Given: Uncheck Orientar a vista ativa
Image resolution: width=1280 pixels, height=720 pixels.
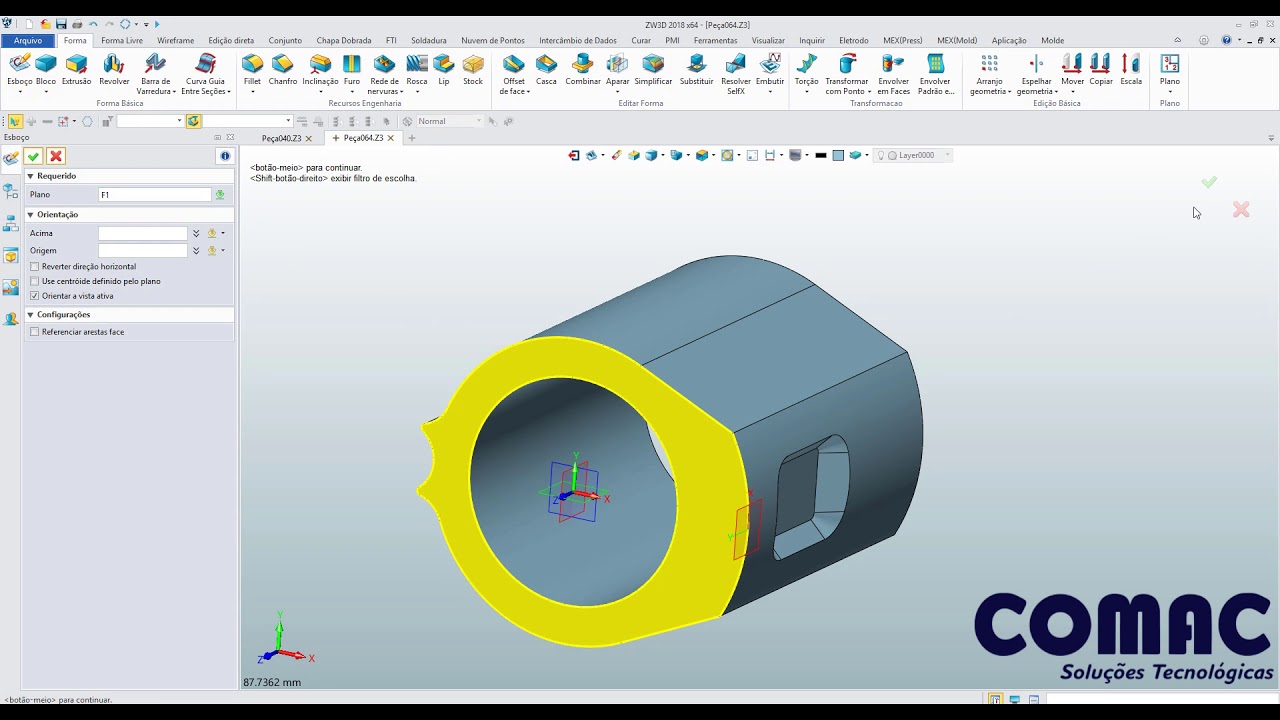Looking at the screenshot, I should tap(35, 296).
